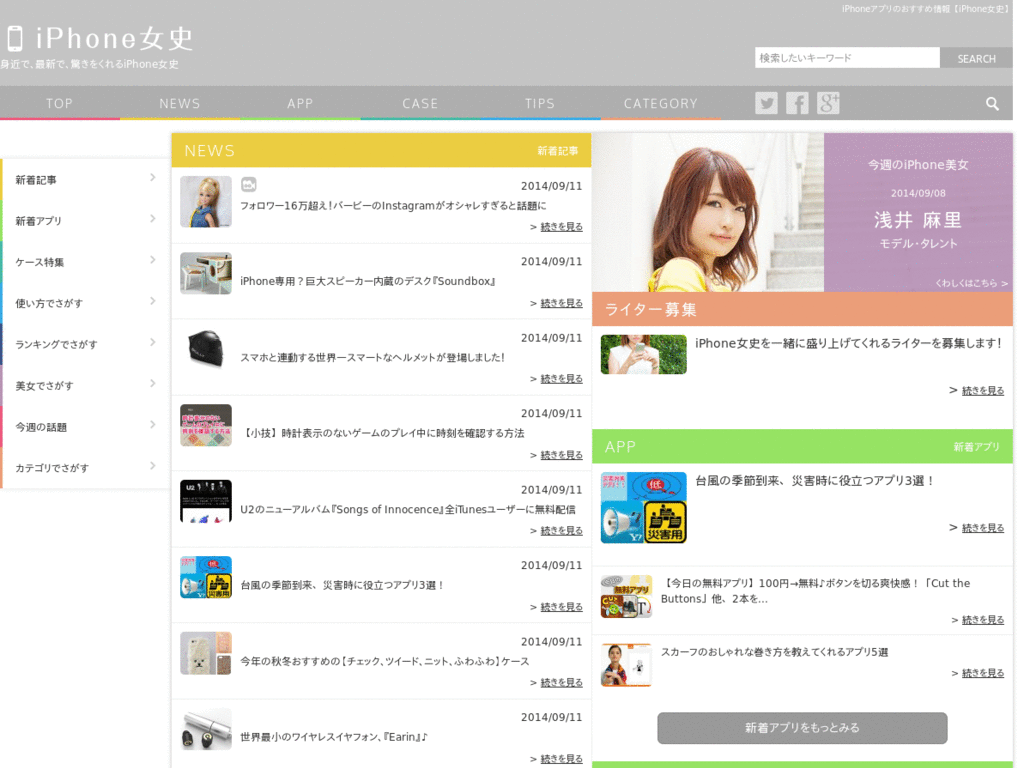Open the scarf app thumbnail
Image resolution: width=1024 pixels, height=768 pixels.
(626, 665)
